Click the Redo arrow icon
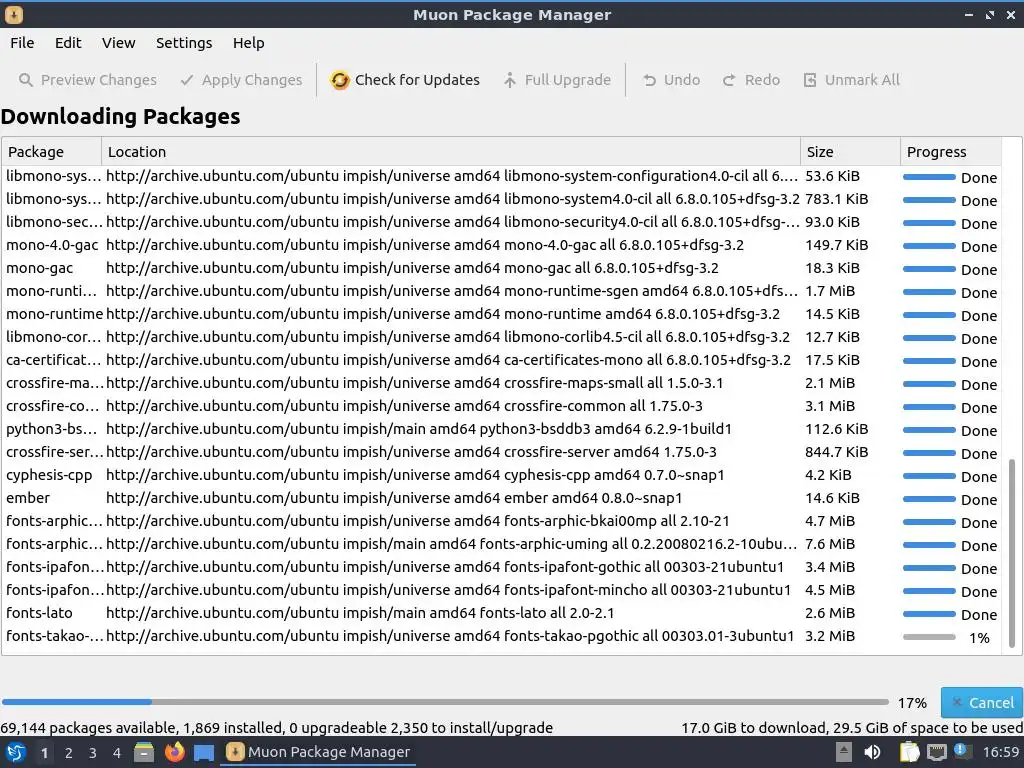This screenshot has width=1024, height=768. [729, 80]
